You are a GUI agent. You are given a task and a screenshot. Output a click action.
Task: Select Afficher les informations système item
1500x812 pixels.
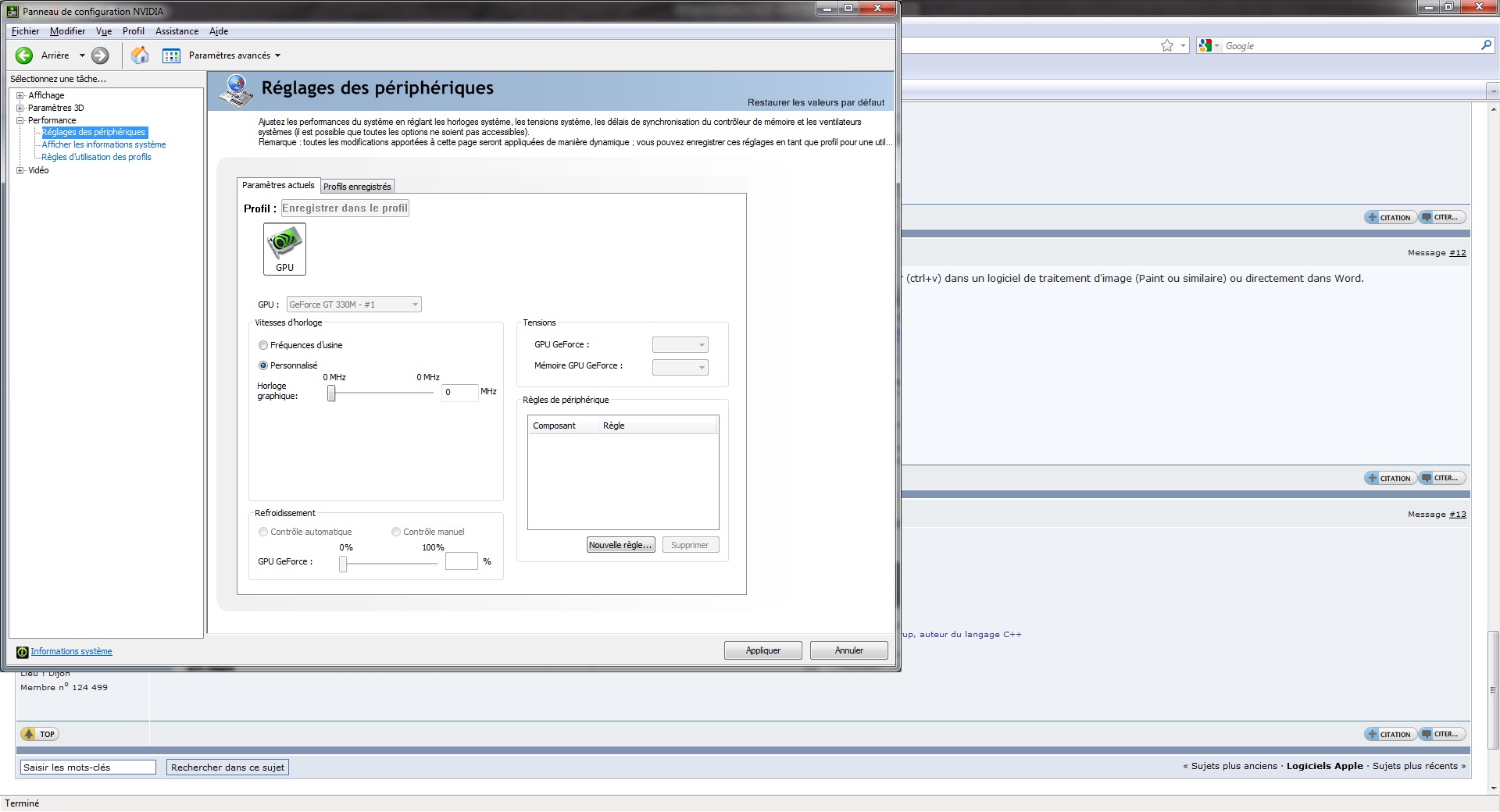(104, 144)
